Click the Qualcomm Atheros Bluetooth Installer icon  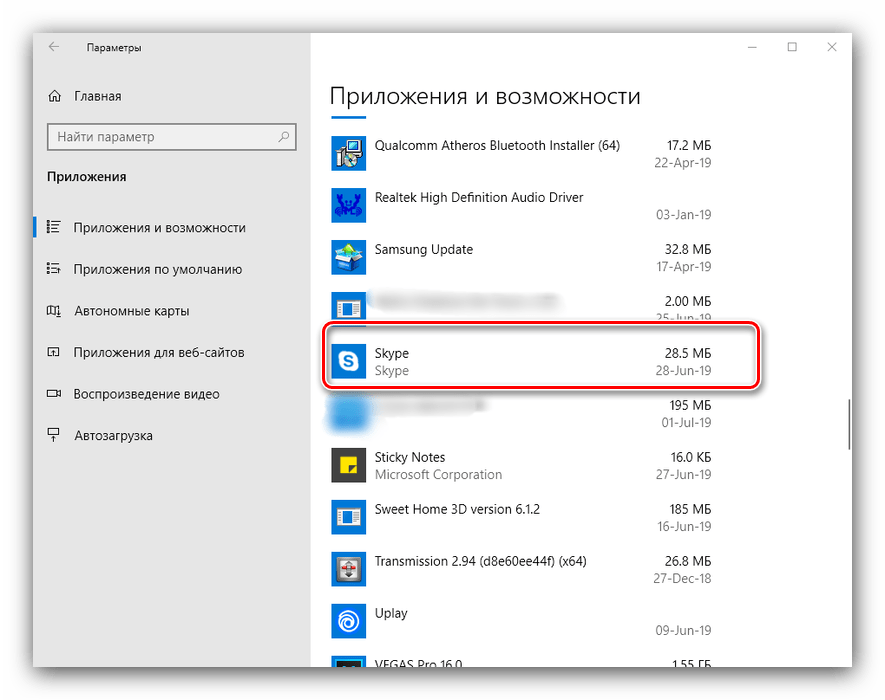pos(348,154)
